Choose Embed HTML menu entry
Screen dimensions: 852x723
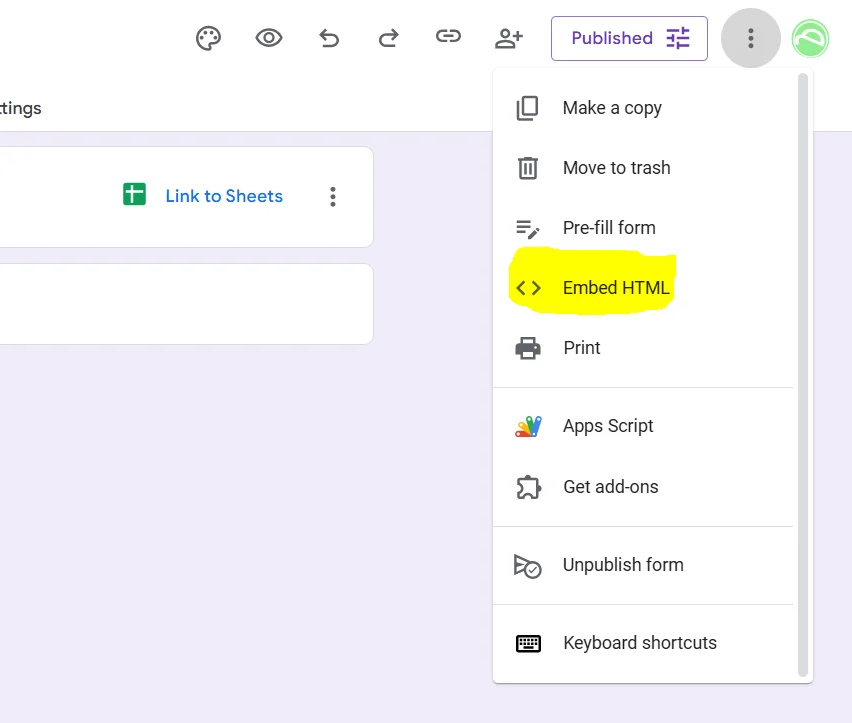click(616, 288)
